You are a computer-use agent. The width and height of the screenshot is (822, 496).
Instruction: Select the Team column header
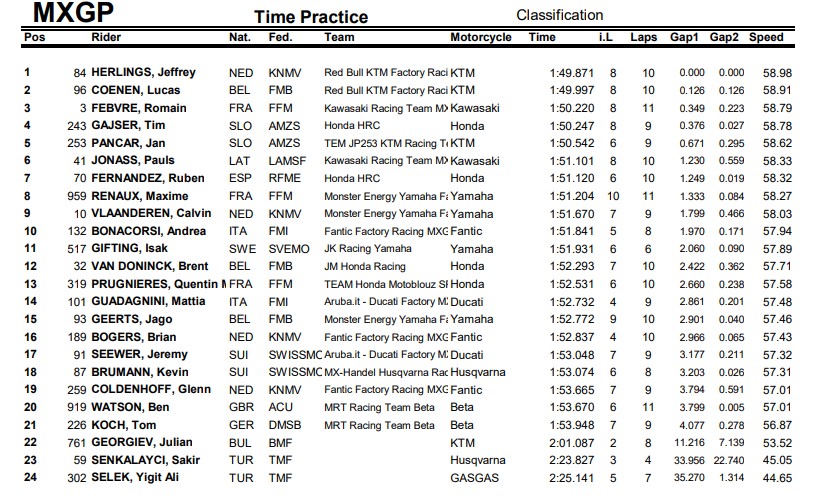point(339,37)
